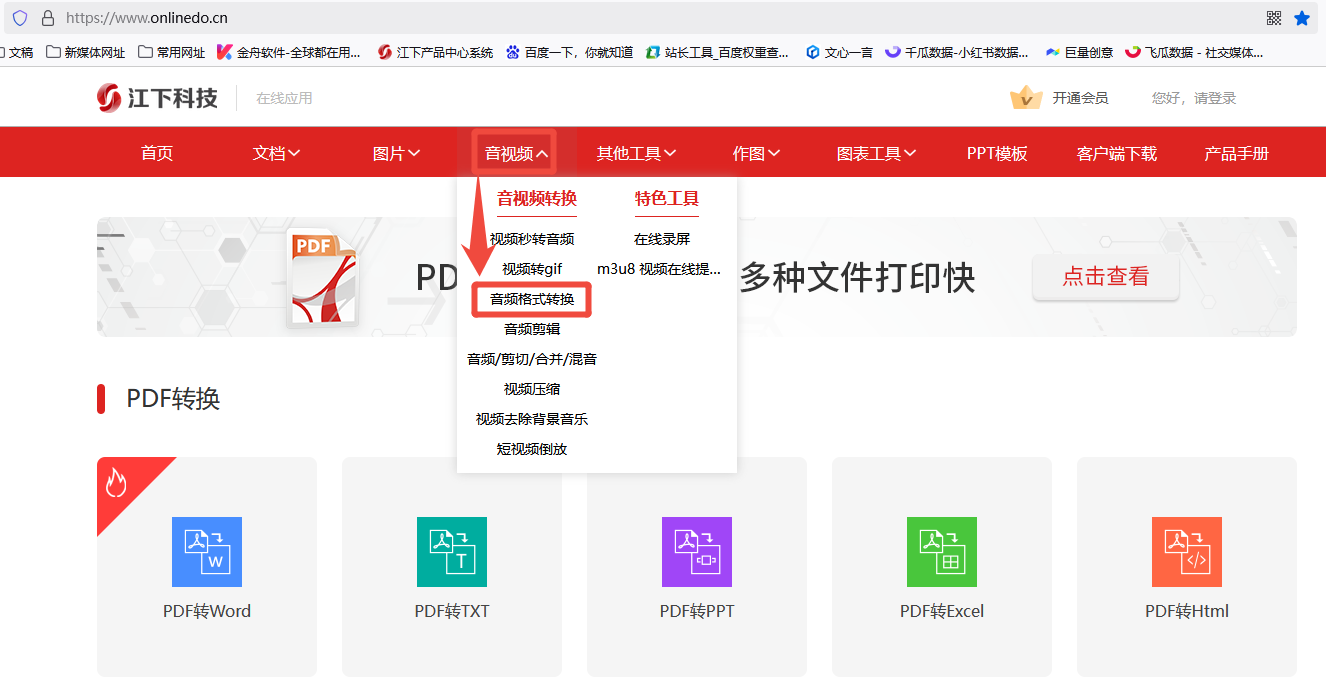Open 百度一下，你就知道 bookmark
This screenshot has width=1326, height=692.
tap(569, 52)
